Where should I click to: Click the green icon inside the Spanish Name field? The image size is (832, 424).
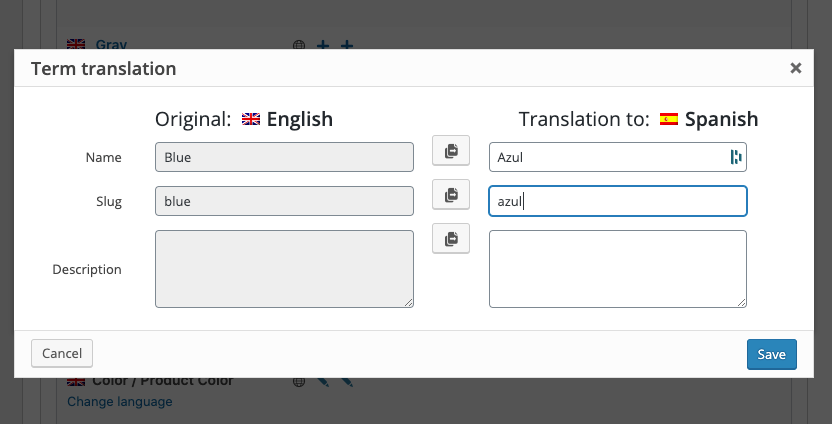(x=736, y=157)
